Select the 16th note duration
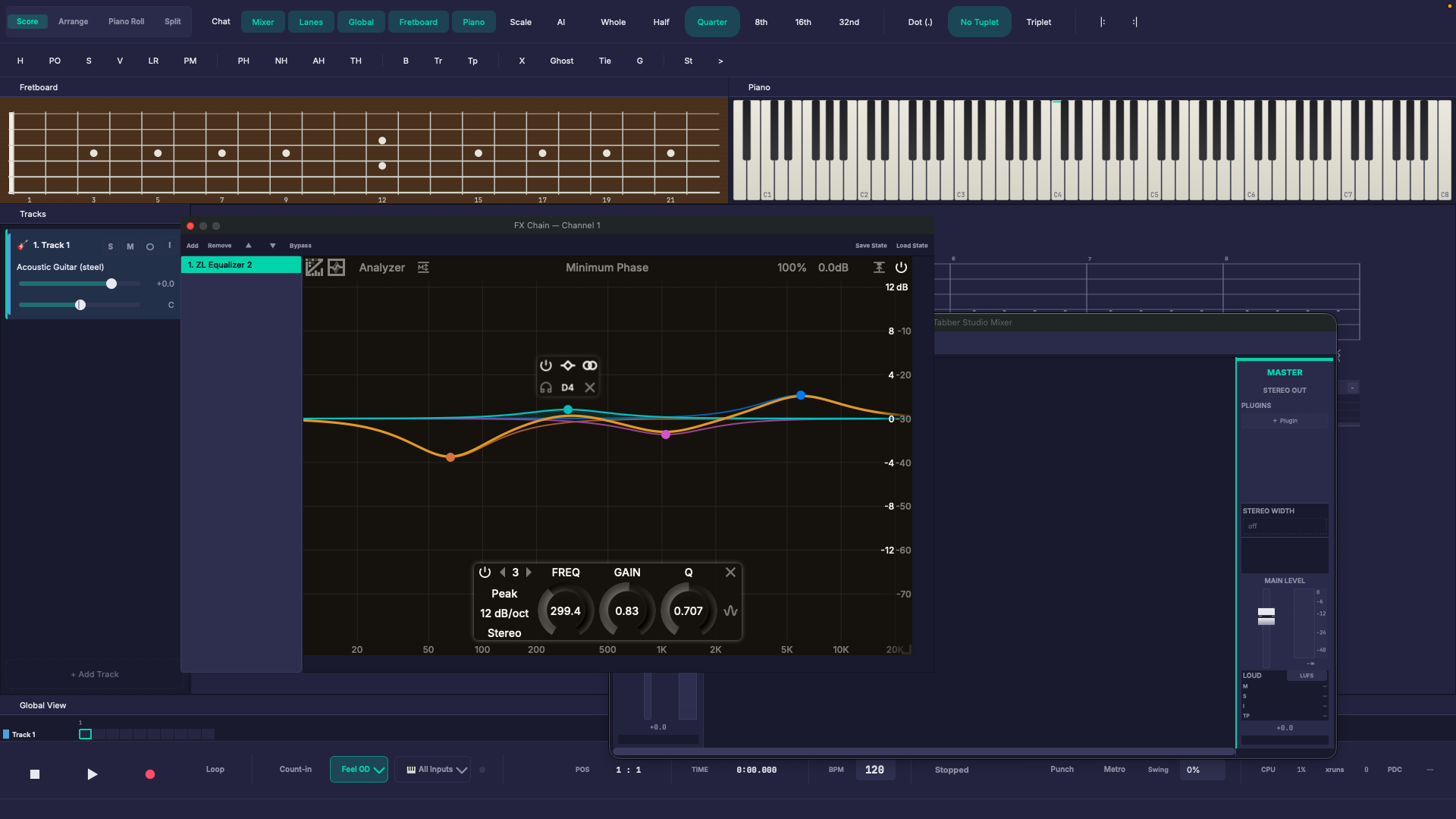1456x819 pixels. (803, 22)
